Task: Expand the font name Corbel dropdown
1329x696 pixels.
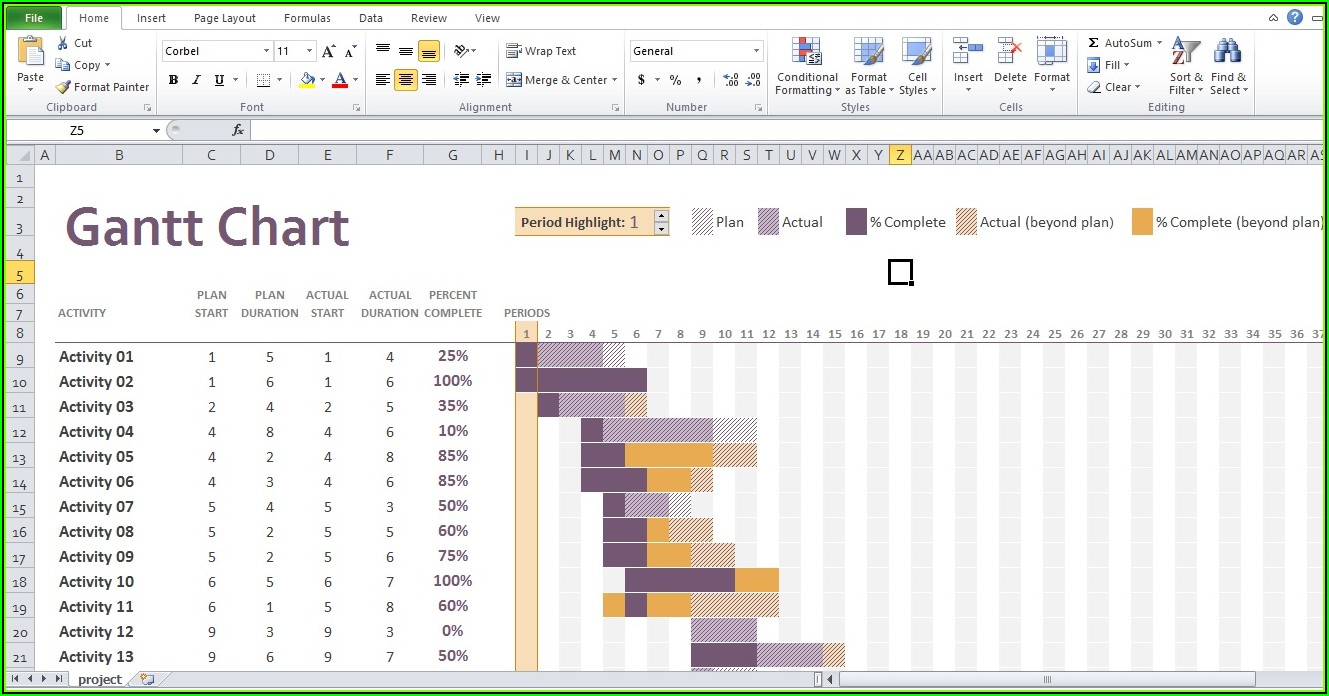Action: pyautogui.click(x=266, y=51)
